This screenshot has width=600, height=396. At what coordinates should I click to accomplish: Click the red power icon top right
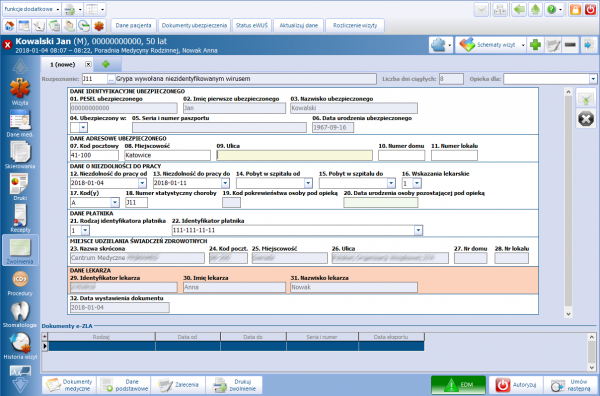(590, 9)
